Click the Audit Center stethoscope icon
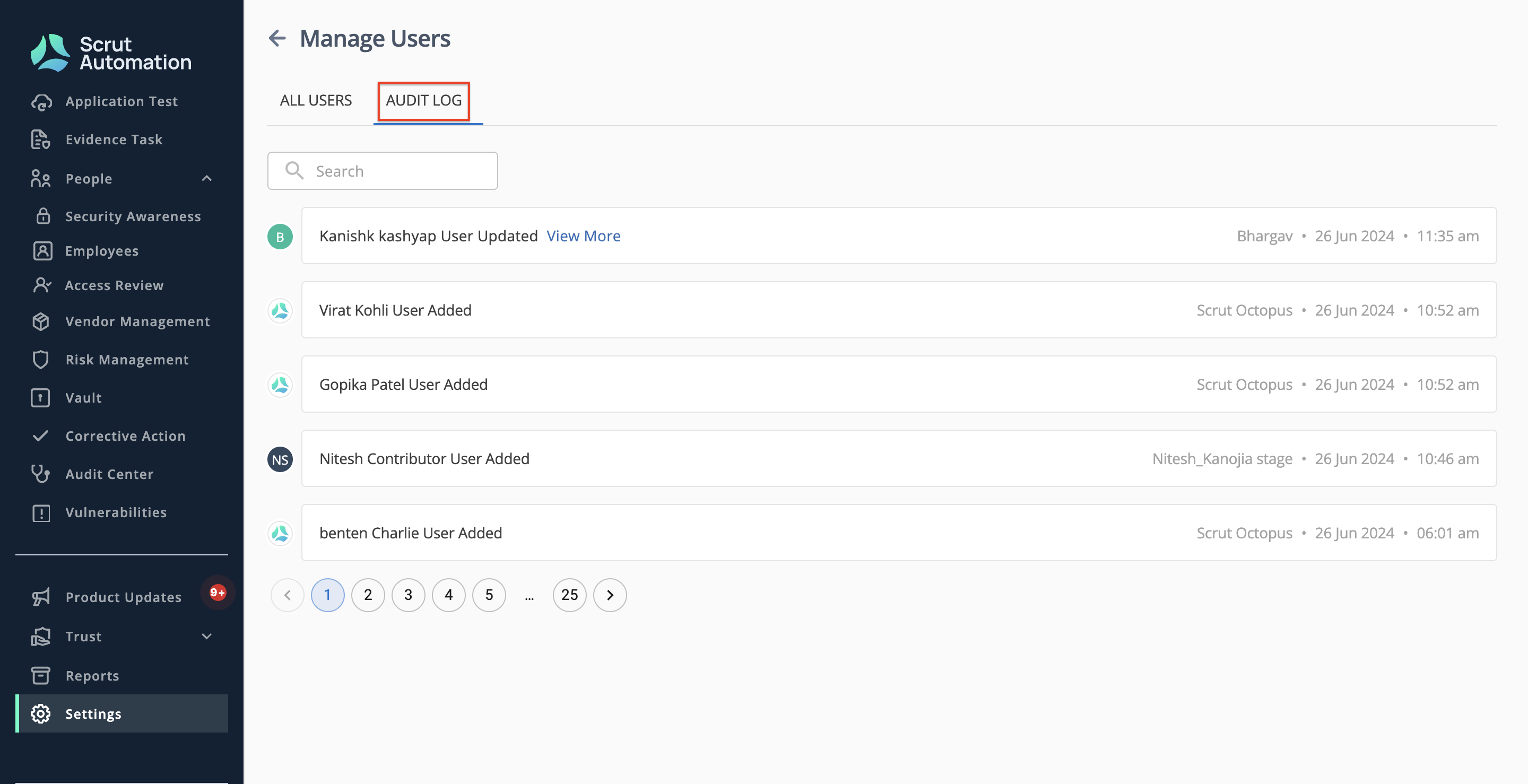 (41, 474)
